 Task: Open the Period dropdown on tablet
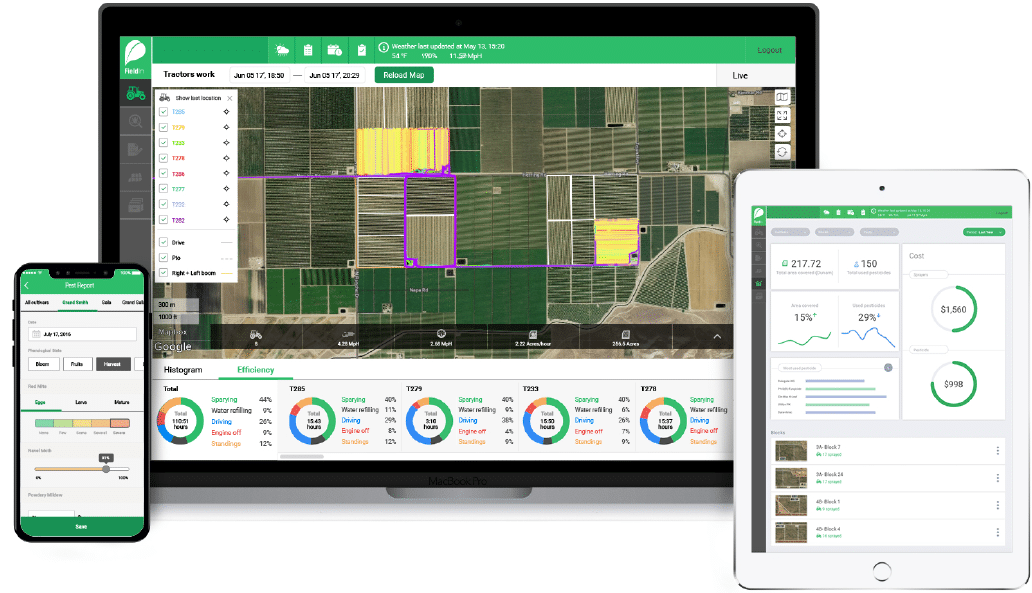pyautogui.click(x=984, y=231)
